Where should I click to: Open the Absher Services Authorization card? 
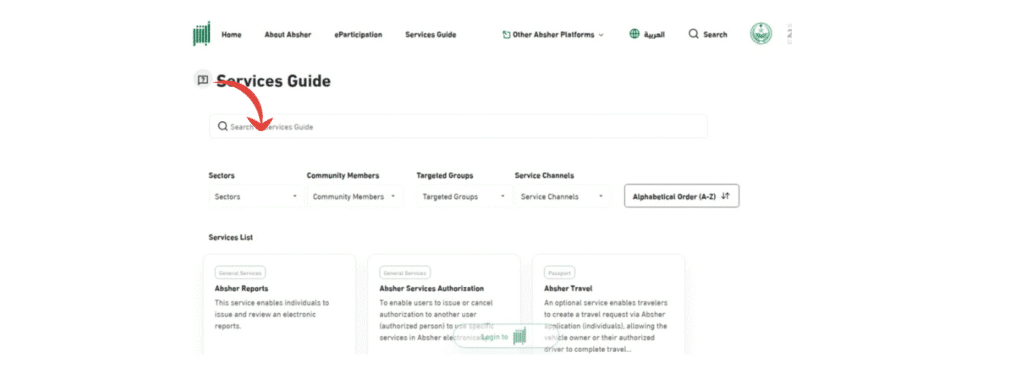[444, 305]
